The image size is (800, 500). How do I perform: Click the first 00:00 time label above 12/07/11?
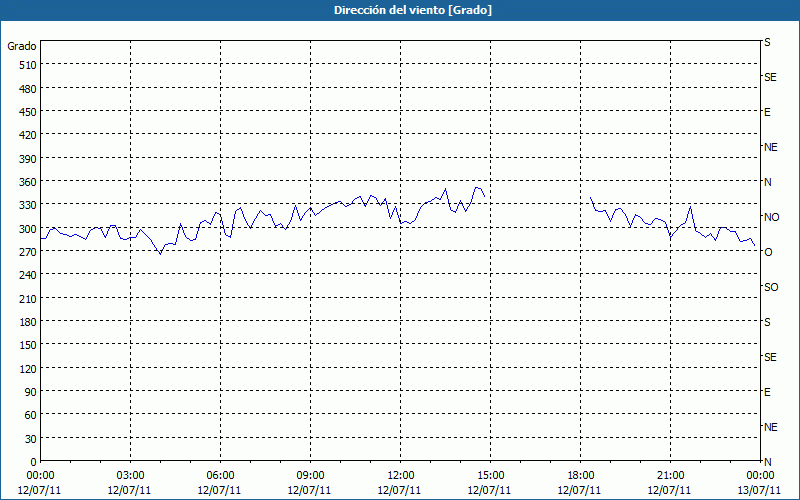tap(40, 476)
